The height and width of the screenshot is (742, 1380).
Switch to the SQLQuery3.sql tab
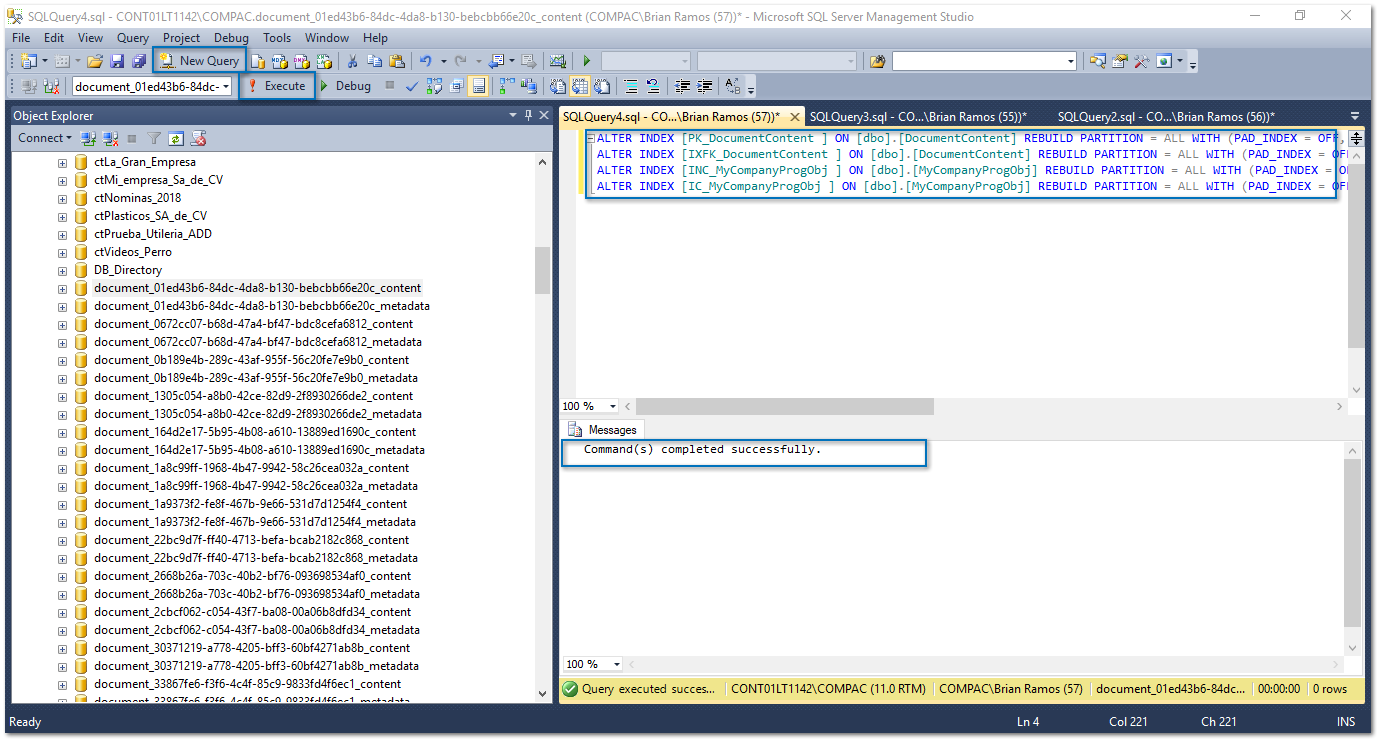pos(917,117)
